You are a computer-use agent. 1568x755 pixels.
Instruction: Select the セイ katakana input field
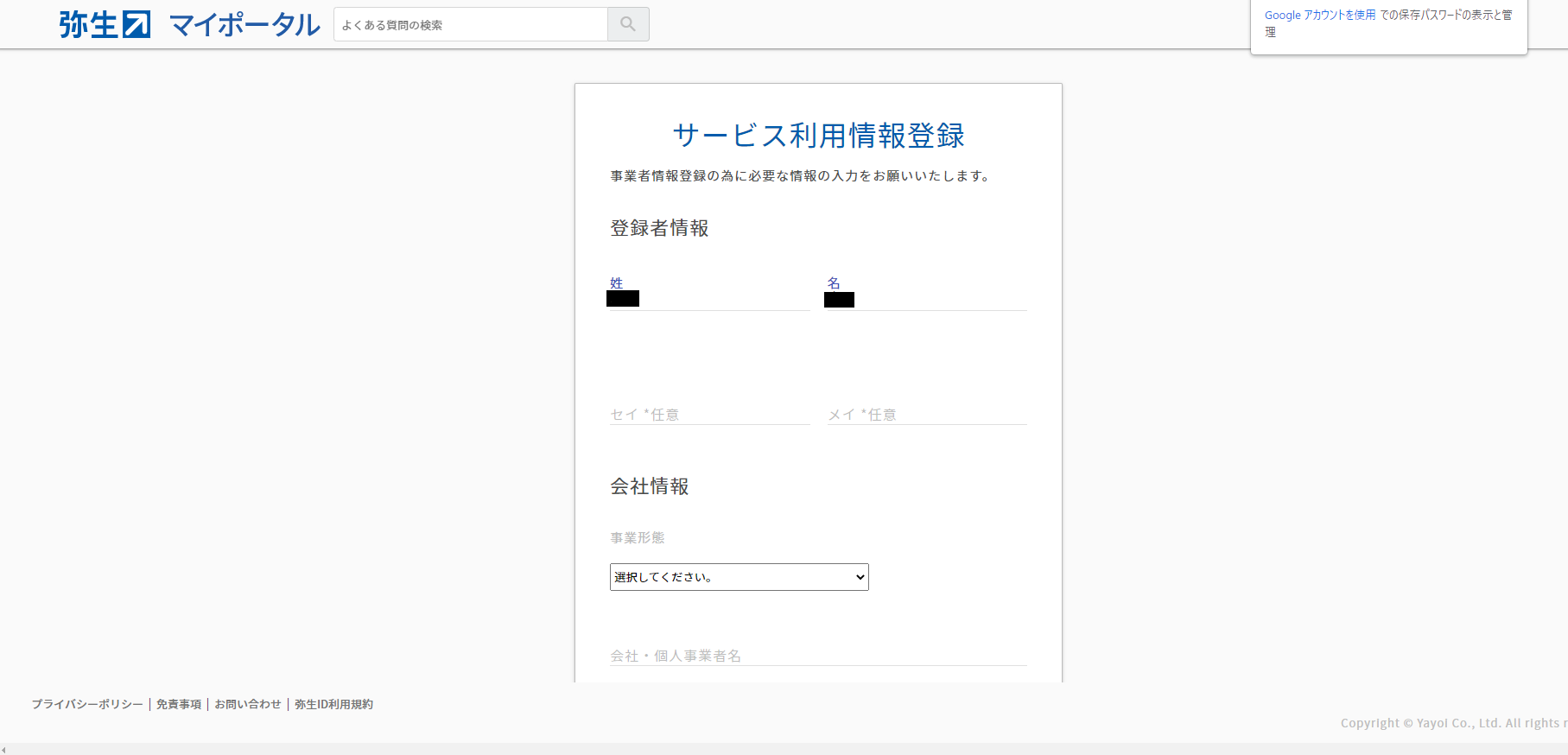(x=709, y=415)
